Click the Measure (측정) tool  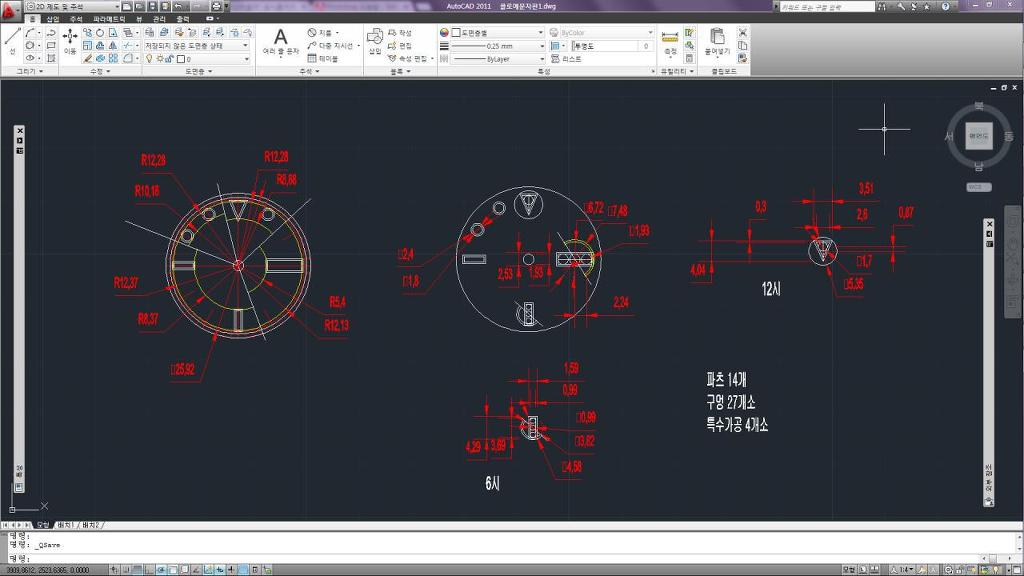click(670, 42)
